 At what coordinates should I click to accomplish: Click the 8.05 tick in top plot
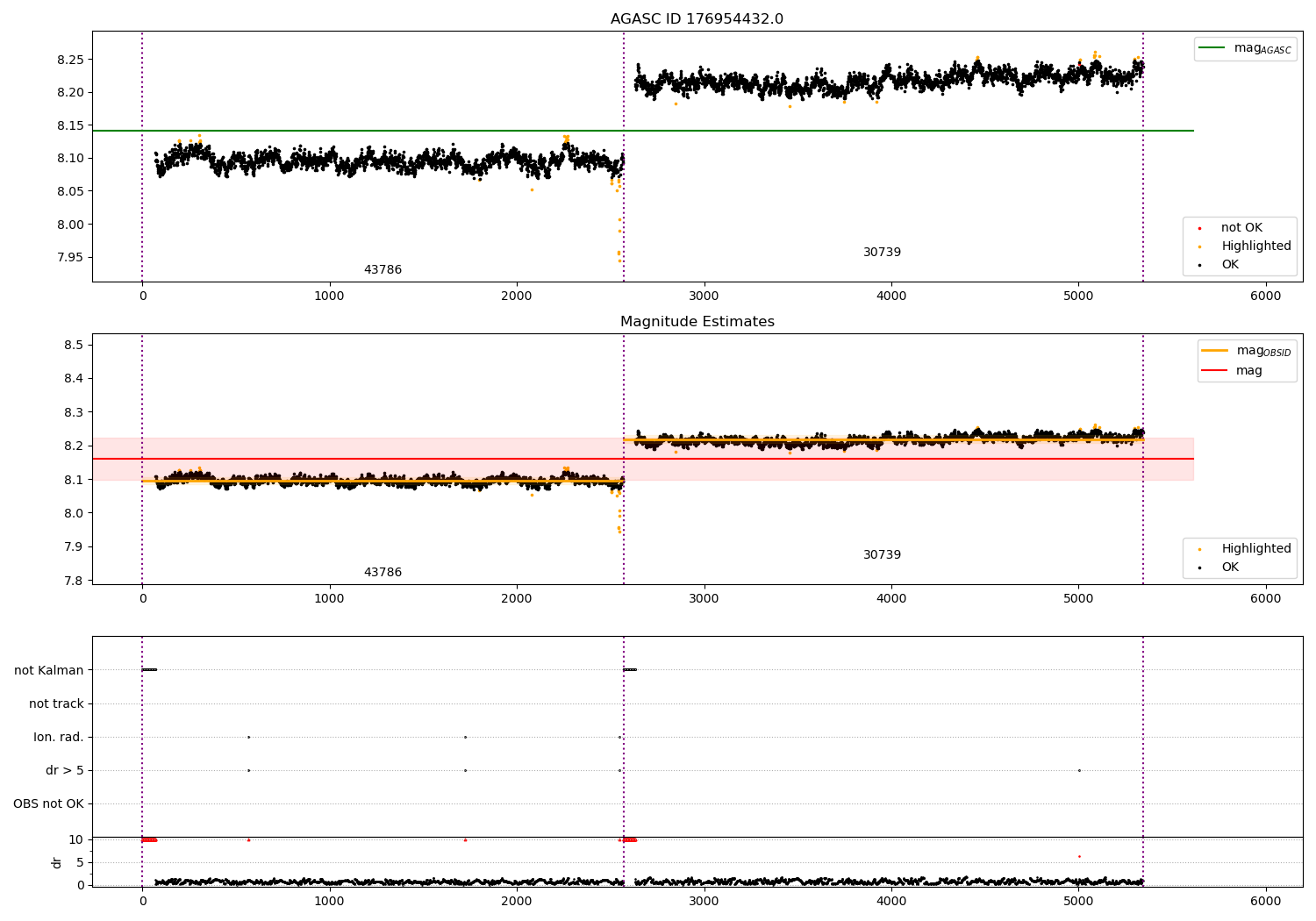coord(70,191)
